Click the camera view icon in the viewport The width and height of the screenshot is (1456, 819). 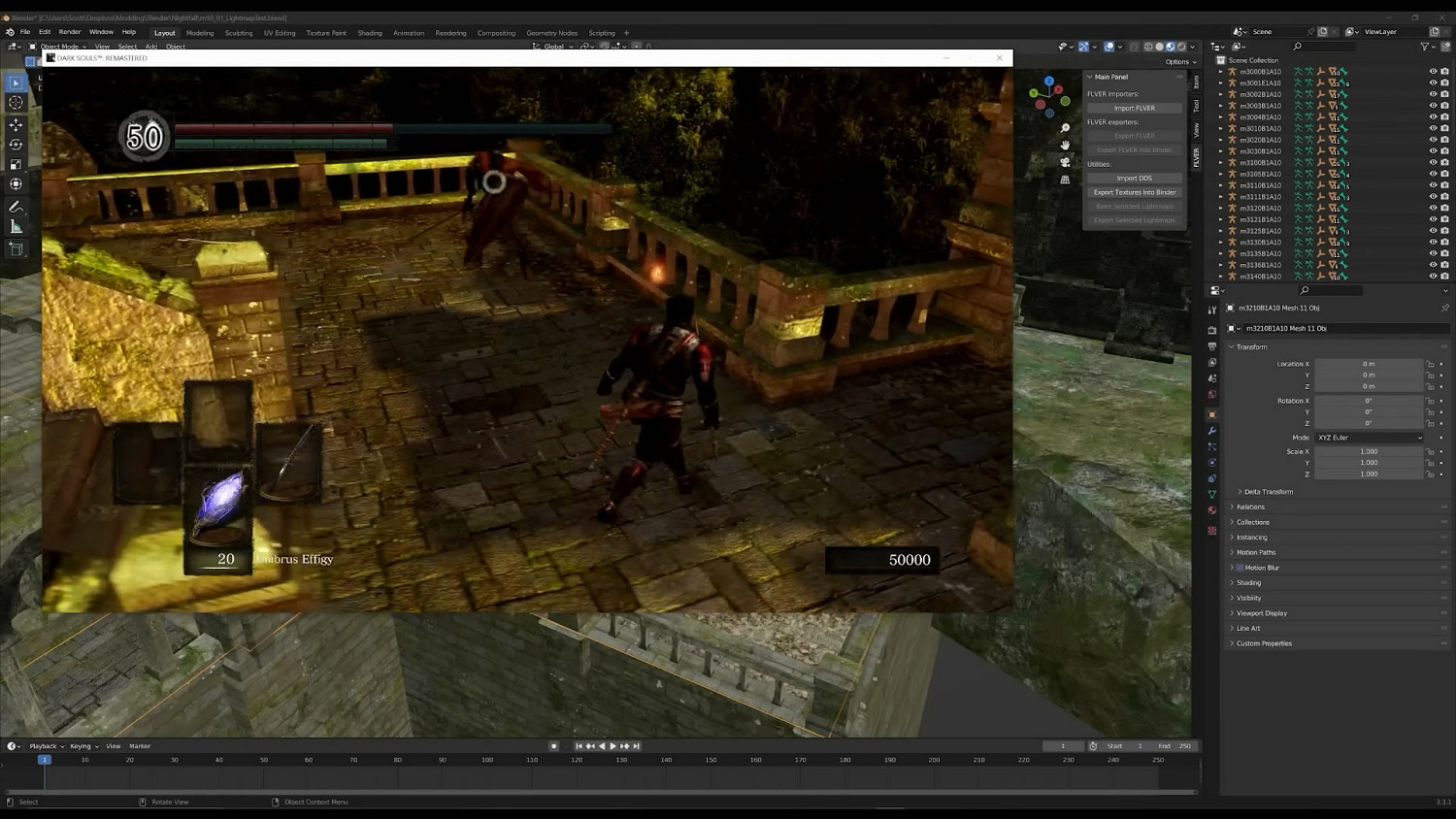[x=1065, y=162]
